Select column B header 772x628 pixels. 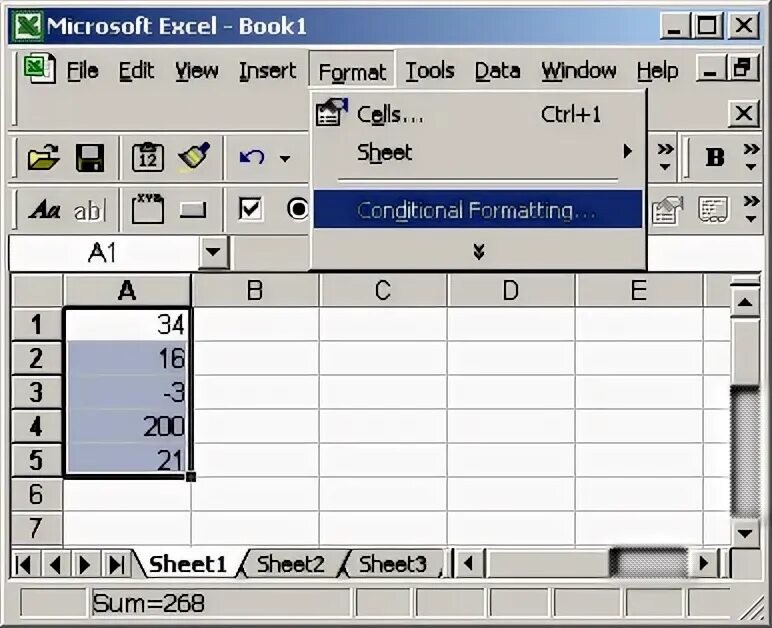pos(255,290)
